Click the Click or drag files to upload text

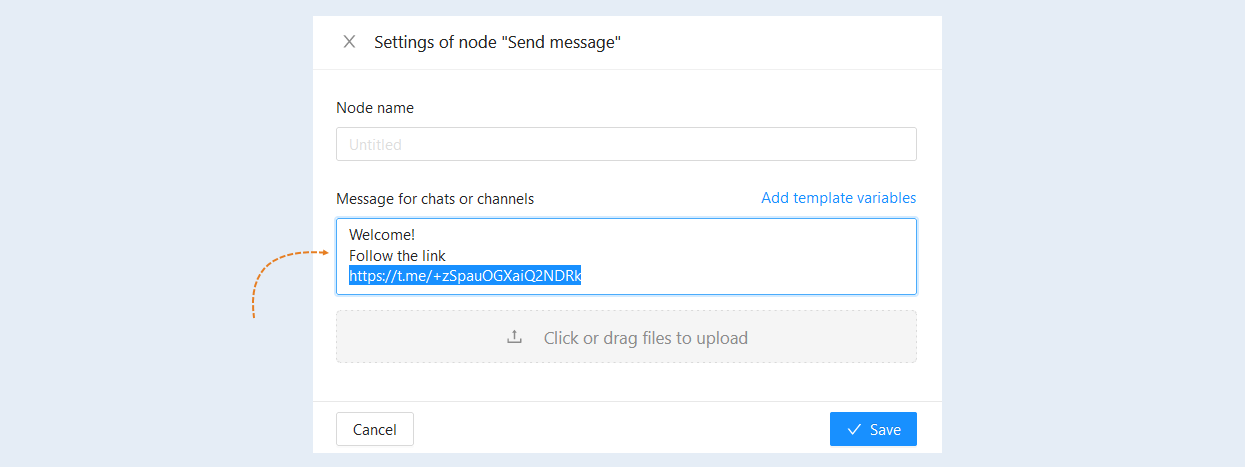click(x=646, y=338)
